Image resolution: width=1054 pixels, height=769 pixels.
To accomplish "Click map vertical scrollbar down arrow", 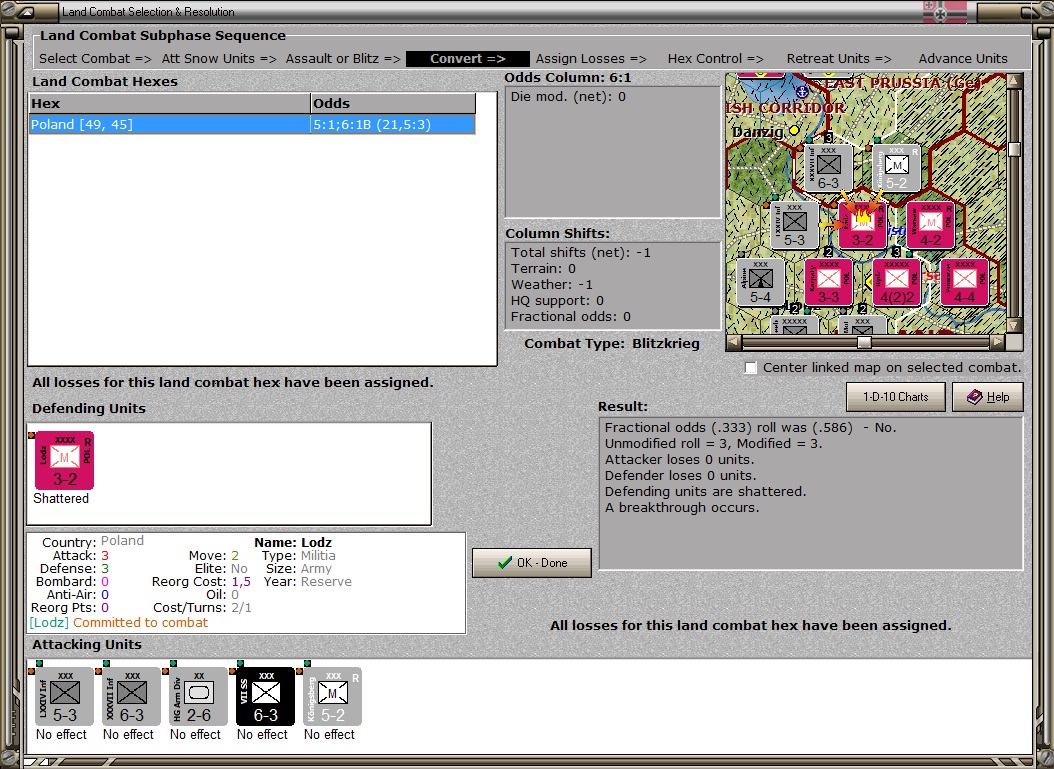I will pos(1014,325).
